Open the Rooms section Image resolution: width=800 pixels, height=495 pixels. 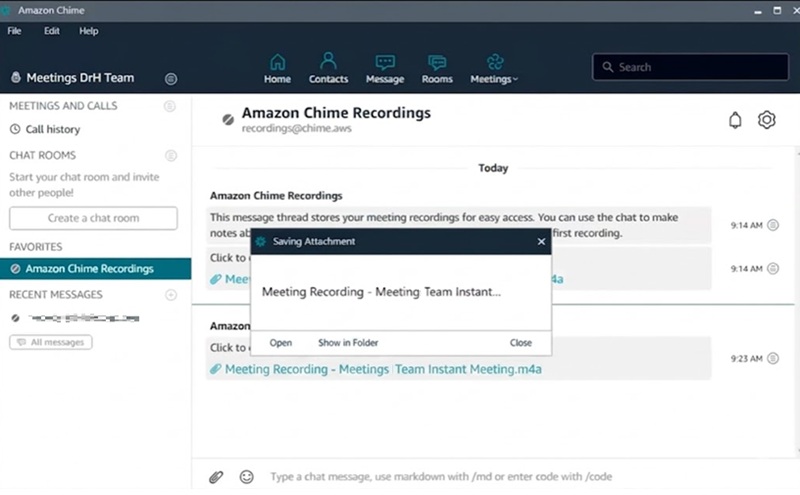[x=437, y=69]
